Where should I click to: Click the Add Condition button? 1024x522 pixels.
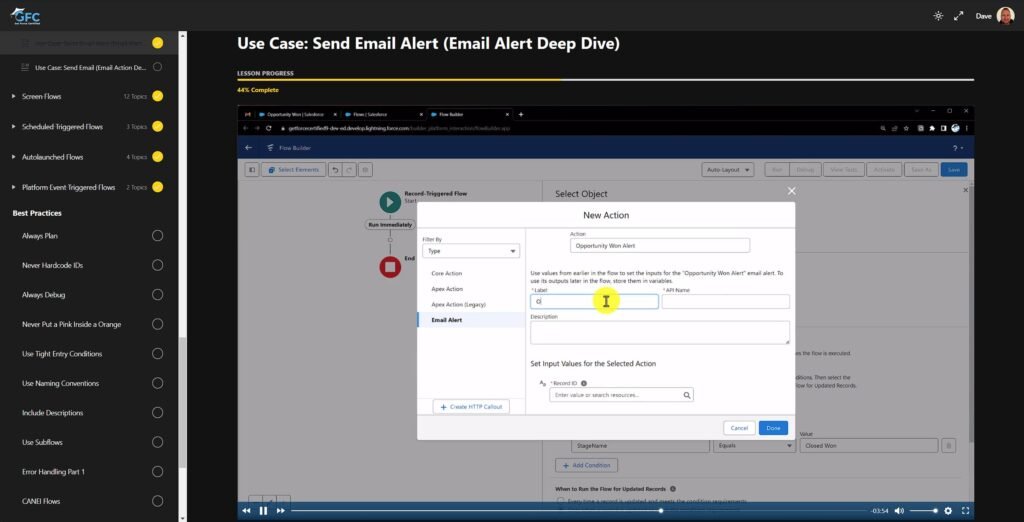point(586,465)
